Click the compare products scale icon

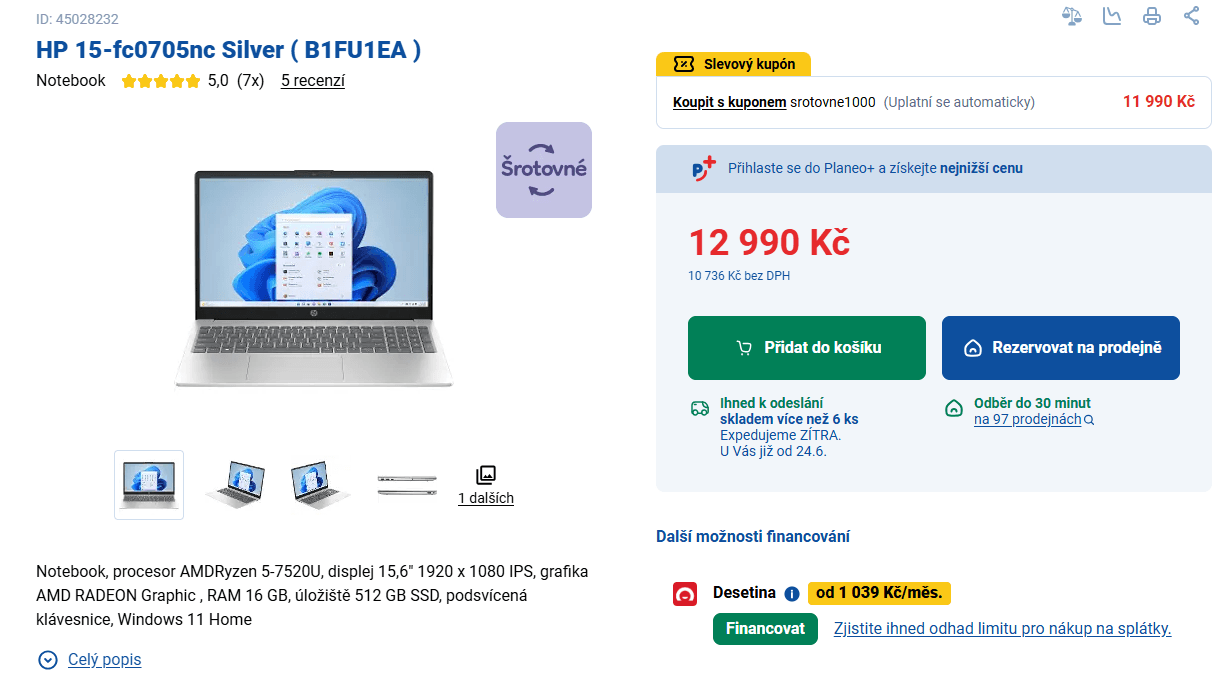click(1072, 16)
